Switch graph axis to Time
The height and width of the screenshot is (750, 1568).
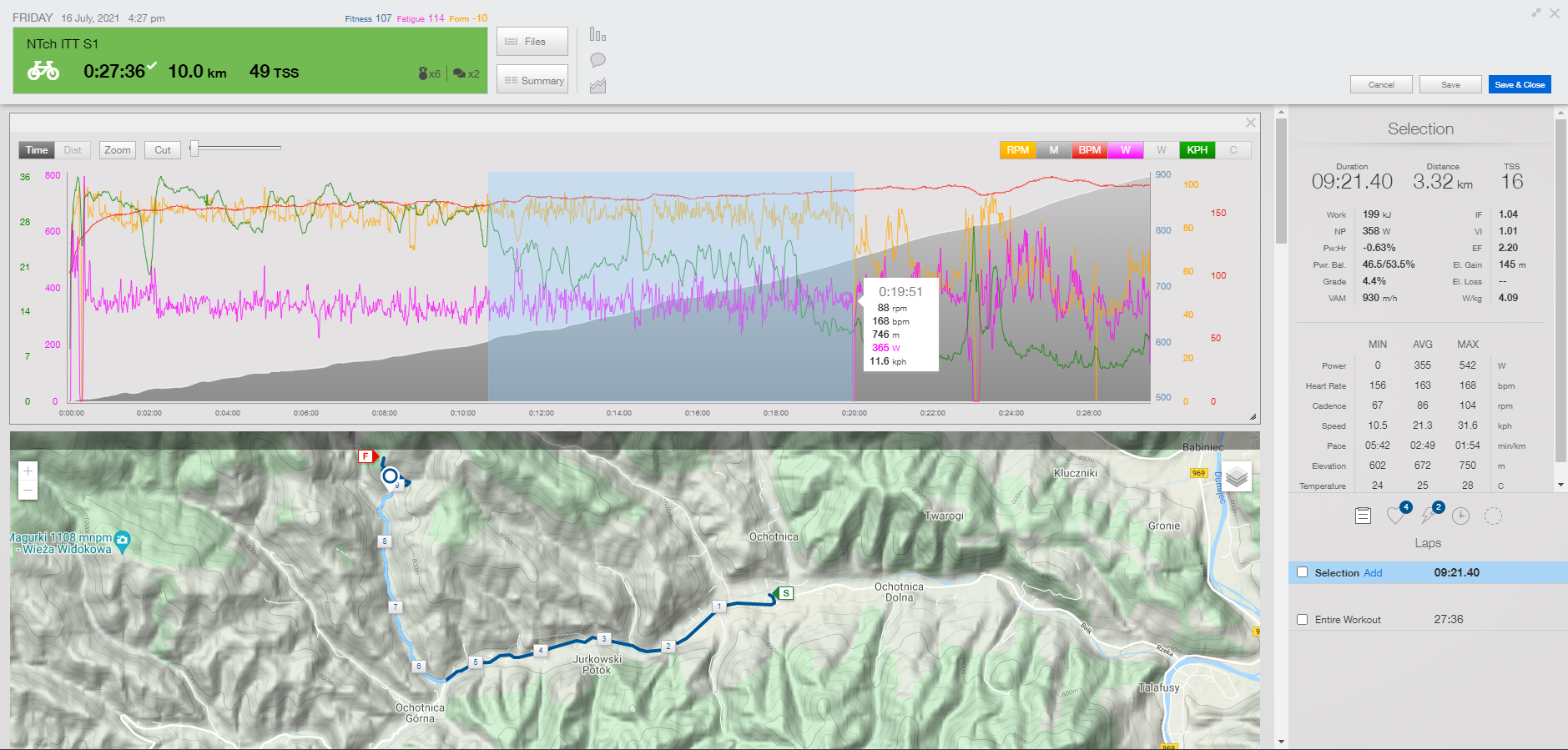[x=37, y=150]
